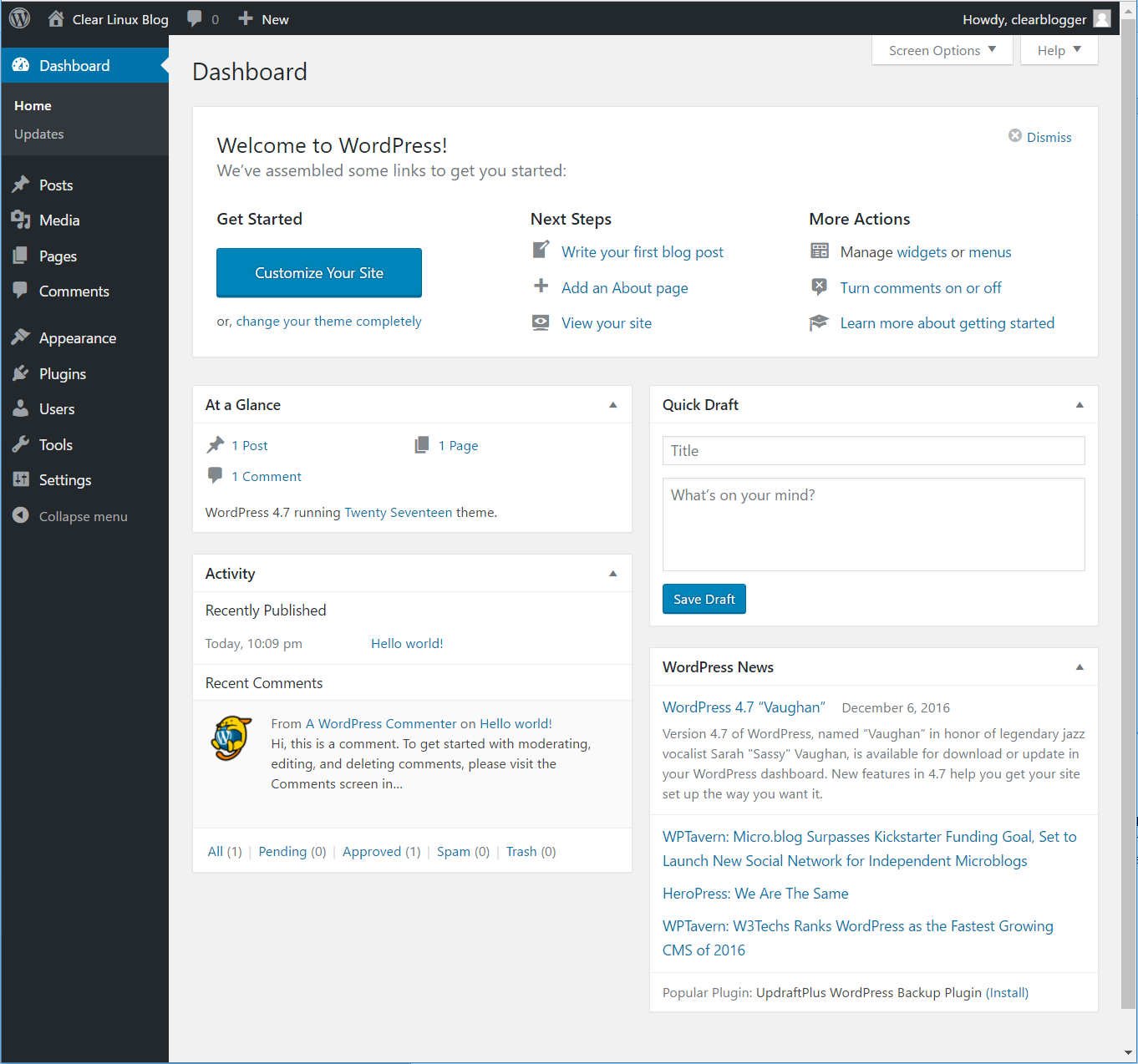Open the comments bubble icon in admin bar
This screenshot has width=1138, height=1064.
click(195, 19)
